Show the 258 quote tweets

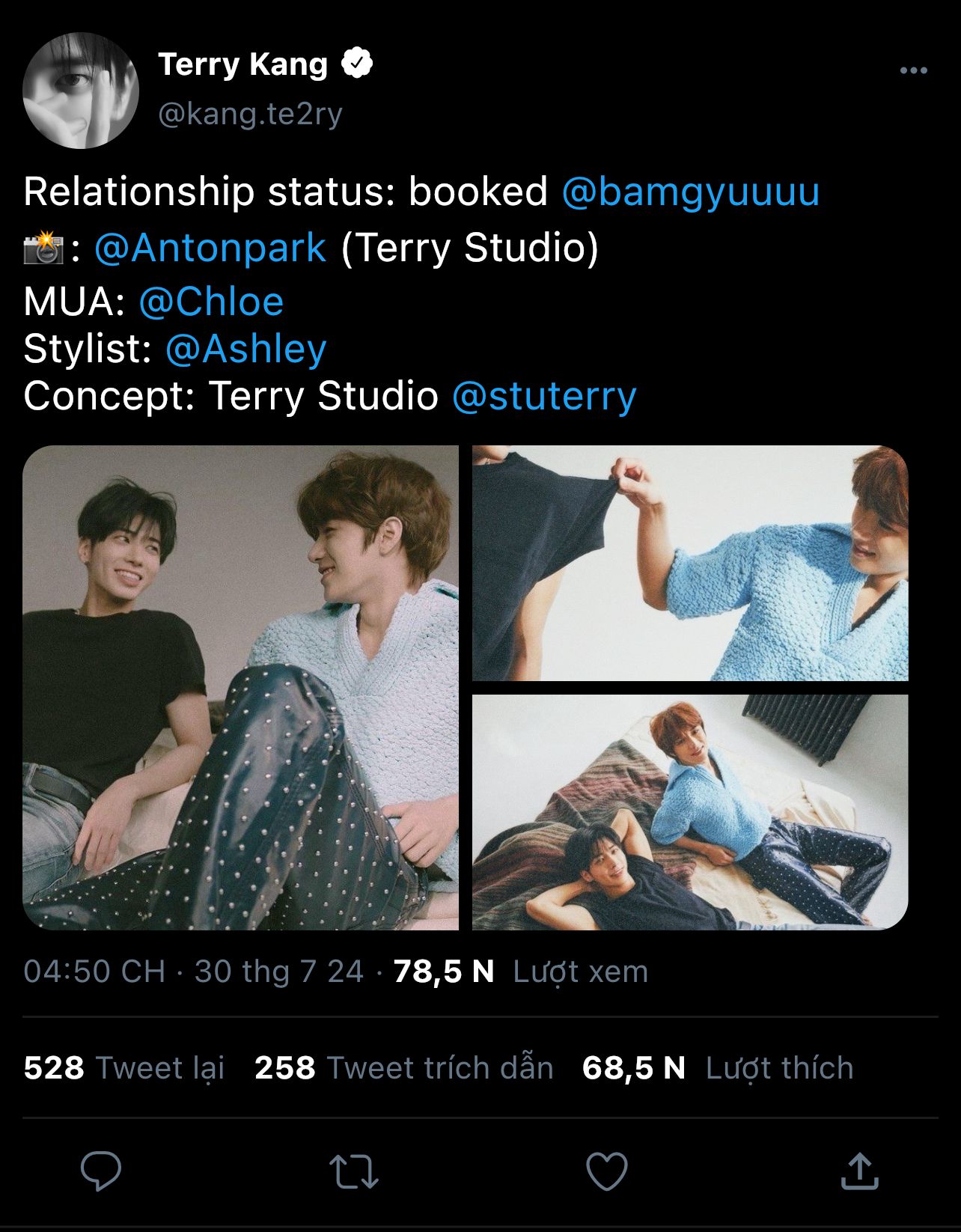[403, 1068]
